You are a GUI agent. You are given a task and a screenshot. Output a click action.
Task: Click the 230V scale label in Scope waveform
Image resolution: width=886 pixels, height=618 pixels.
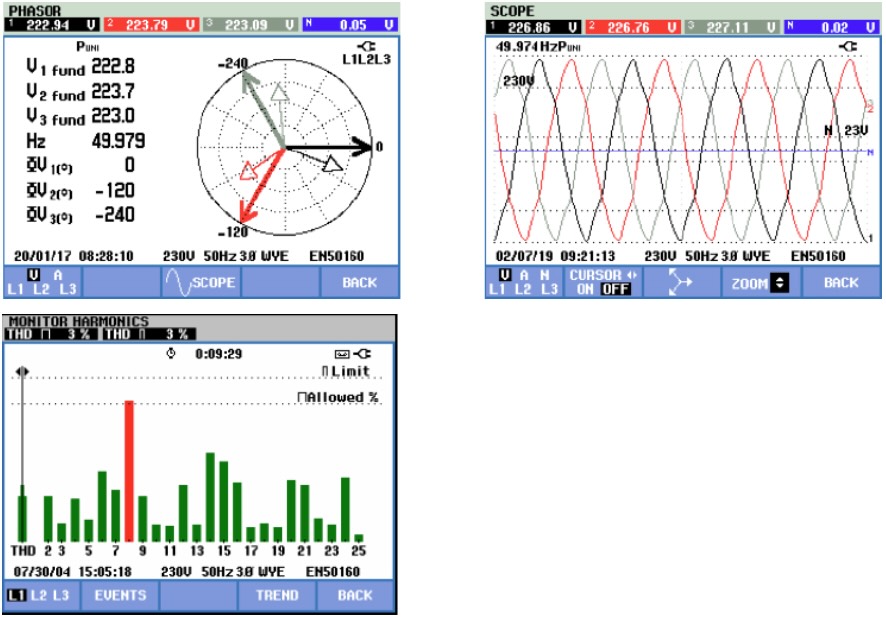click(519, 81)
